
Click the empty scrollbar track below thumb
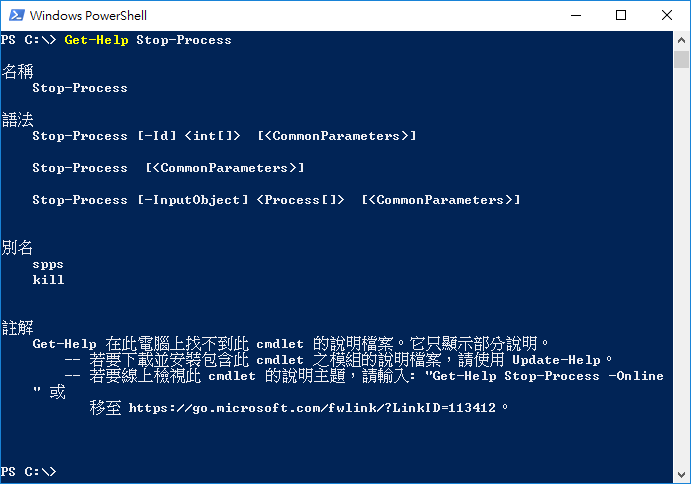[681, 264]
